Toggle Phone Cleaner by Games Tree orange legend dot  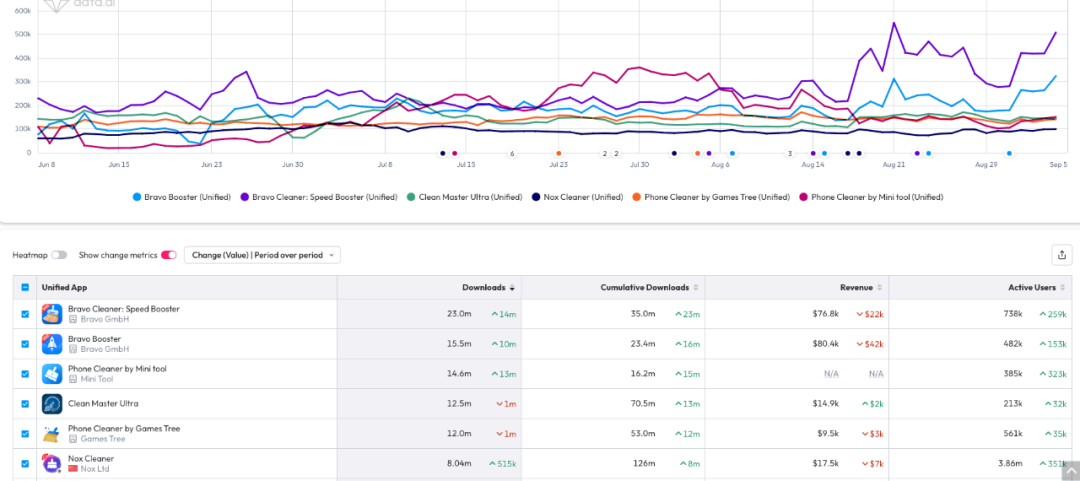(x=636, y=197)
